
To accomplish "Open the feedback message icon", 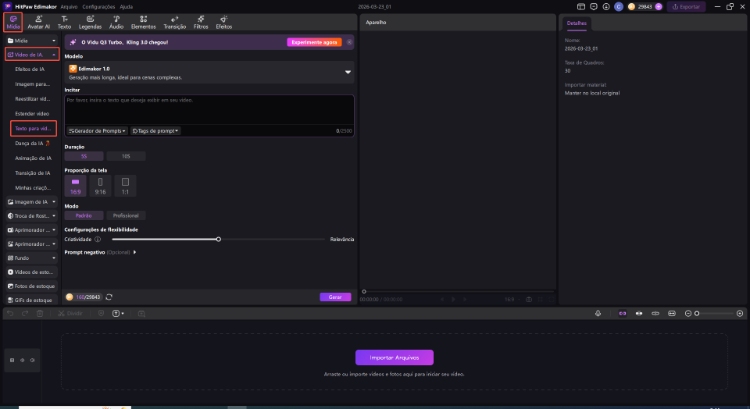I will click(x=594, y=7).
